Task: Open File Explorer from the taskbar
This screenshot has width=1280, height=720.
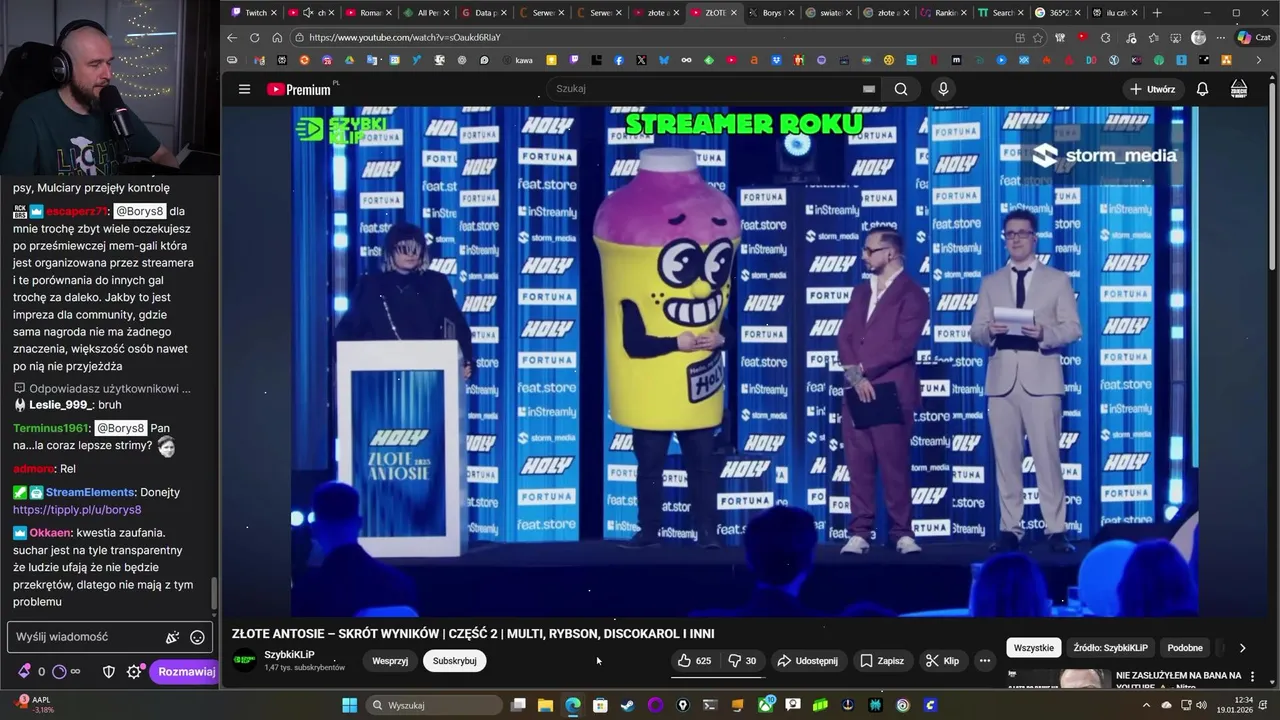Action: click(546, 705)
